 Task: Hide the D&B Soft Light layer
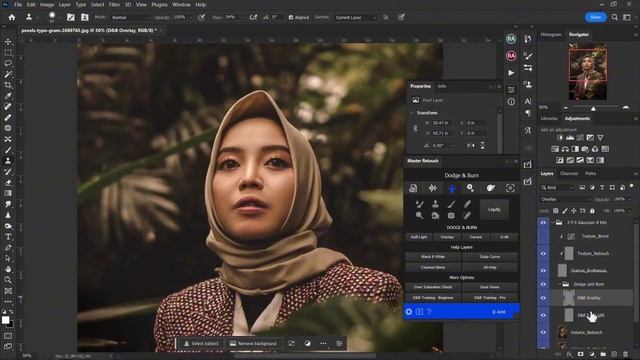543,315
